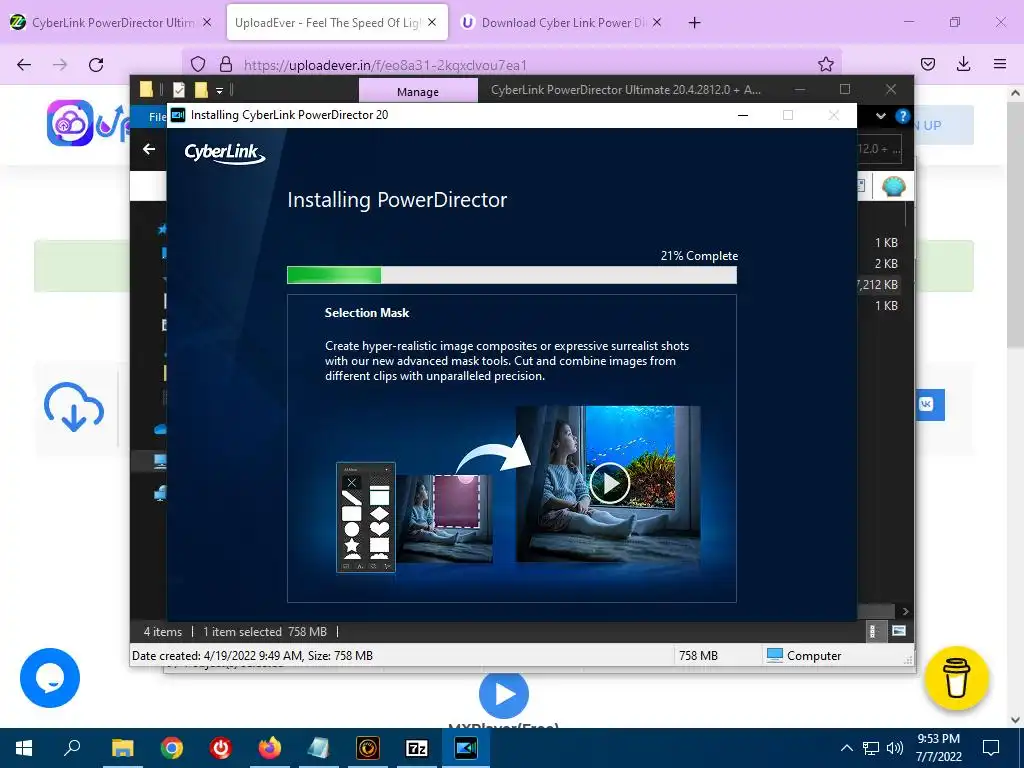The height and width of the screenshot is (768, 1024).
Task: Open Firefox from the taskbar
Action: coord(269,748)
